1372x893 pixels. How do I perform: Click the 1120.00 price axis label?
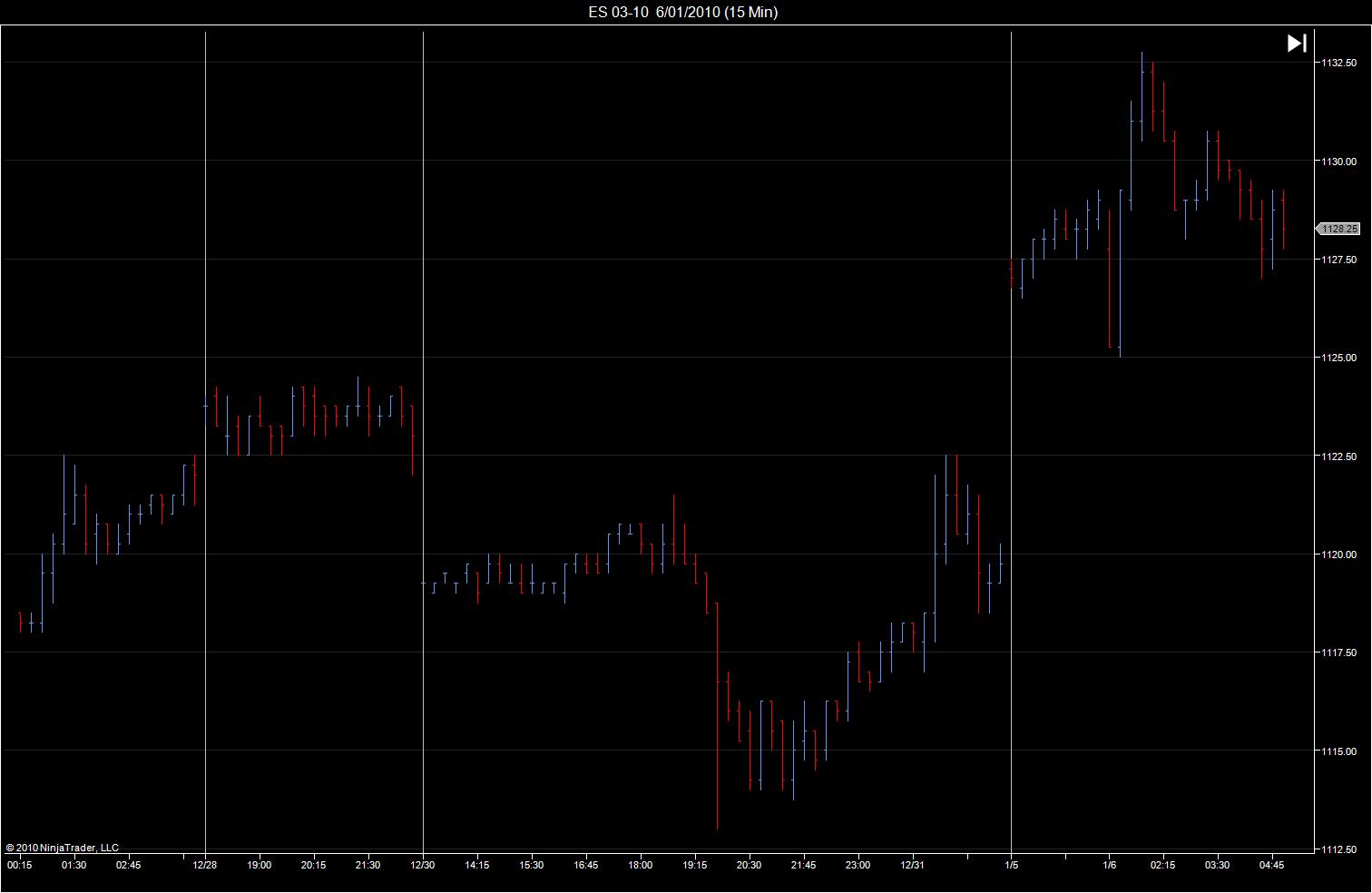tap(1339, 554)
